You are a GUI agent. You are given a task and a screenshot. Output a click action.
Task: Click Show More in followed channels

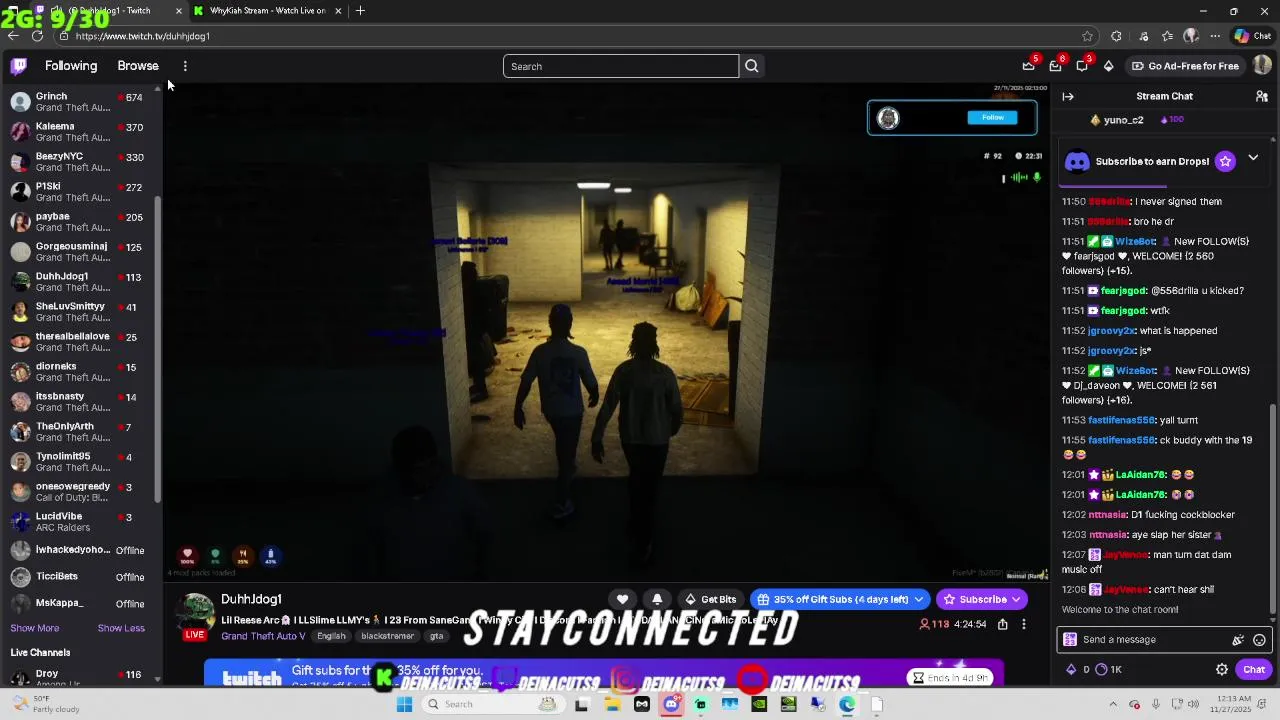[x=35, y=628]
